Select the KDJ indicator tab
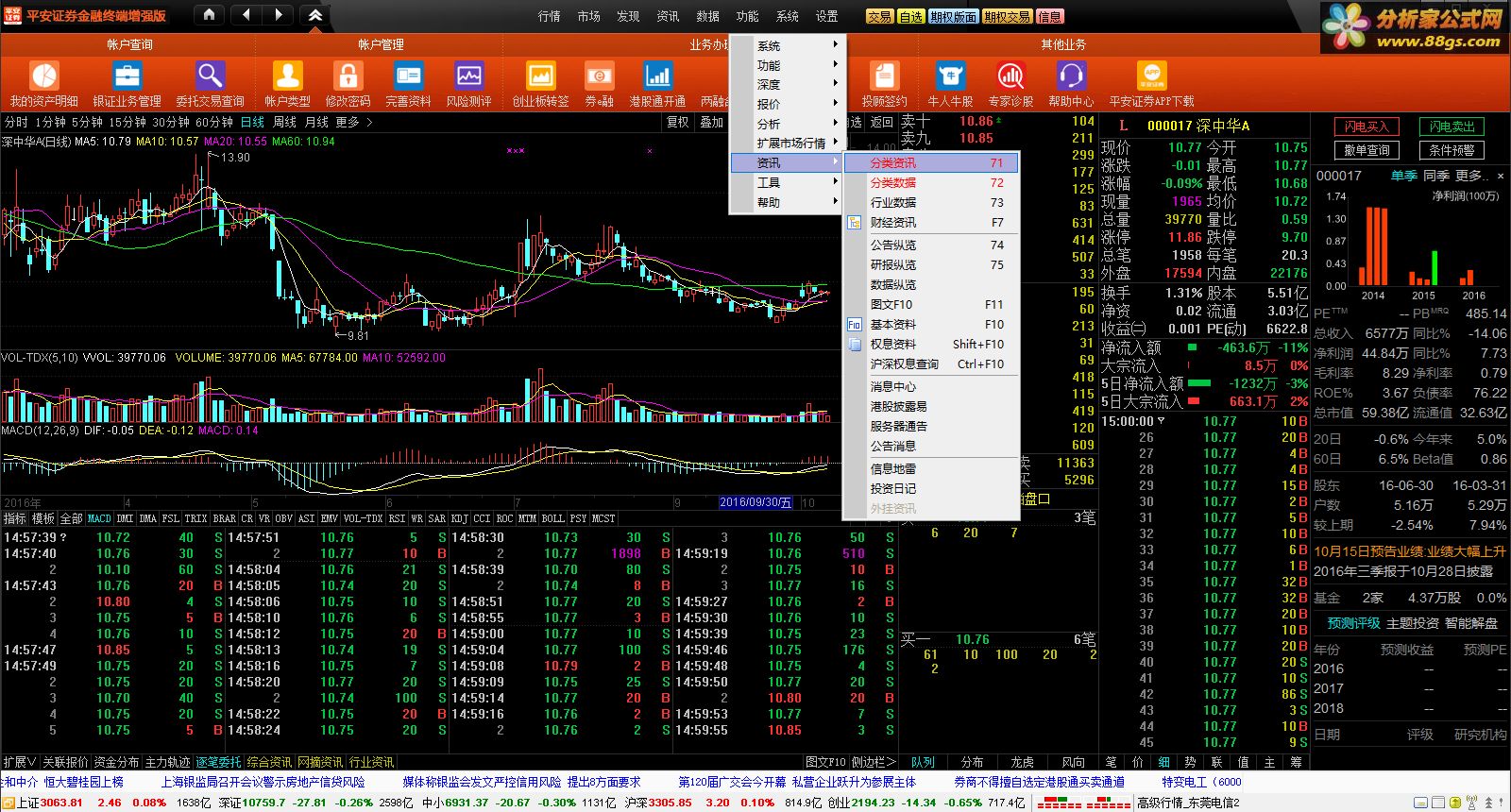The height and width of the screenshot is (812, 1511). tap(459, 518)
